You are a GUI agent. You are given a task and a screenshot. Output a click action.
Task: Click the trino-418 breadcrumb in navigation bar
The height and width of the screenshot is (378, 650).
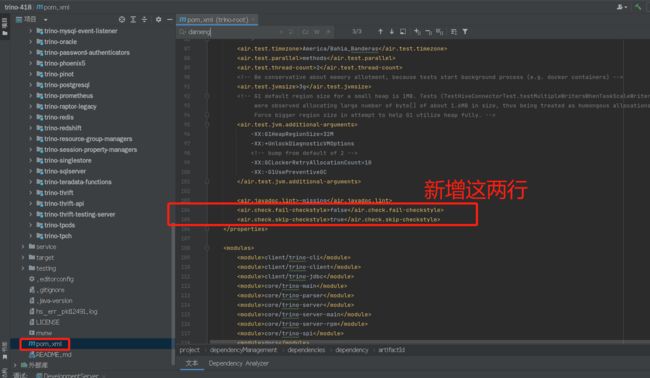tap(18, 7)
